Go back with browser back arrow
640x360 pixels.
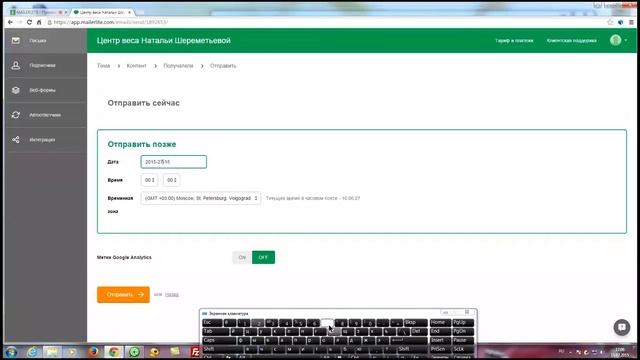coord(10,22)
